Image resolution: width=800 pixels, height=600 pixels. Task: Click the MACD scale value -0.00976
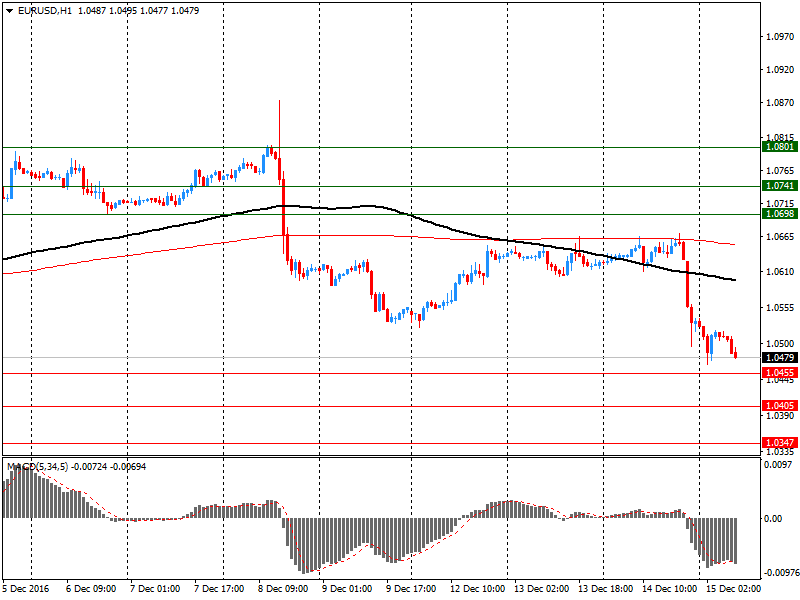click(x=781, y=572)
